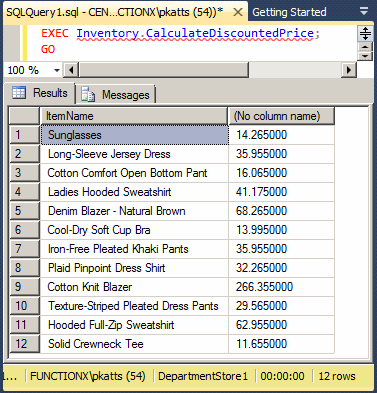The width and height of the screenshot is (377, 393).
Task: Click Inventory.CalculateDiscountedPrice in the query editor
Action: click(x=195, y=33)
